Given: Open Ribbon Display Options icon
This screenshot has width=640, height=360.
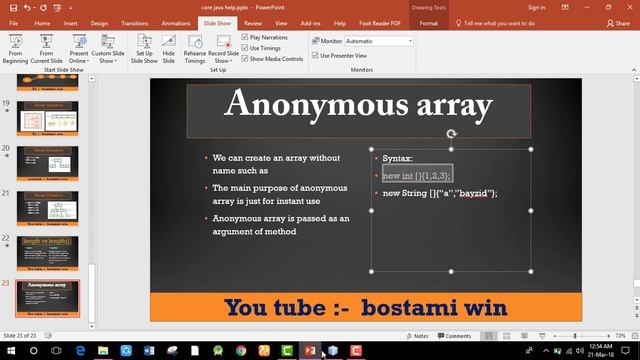Looking at the screenshot, I should click(565, 7).
